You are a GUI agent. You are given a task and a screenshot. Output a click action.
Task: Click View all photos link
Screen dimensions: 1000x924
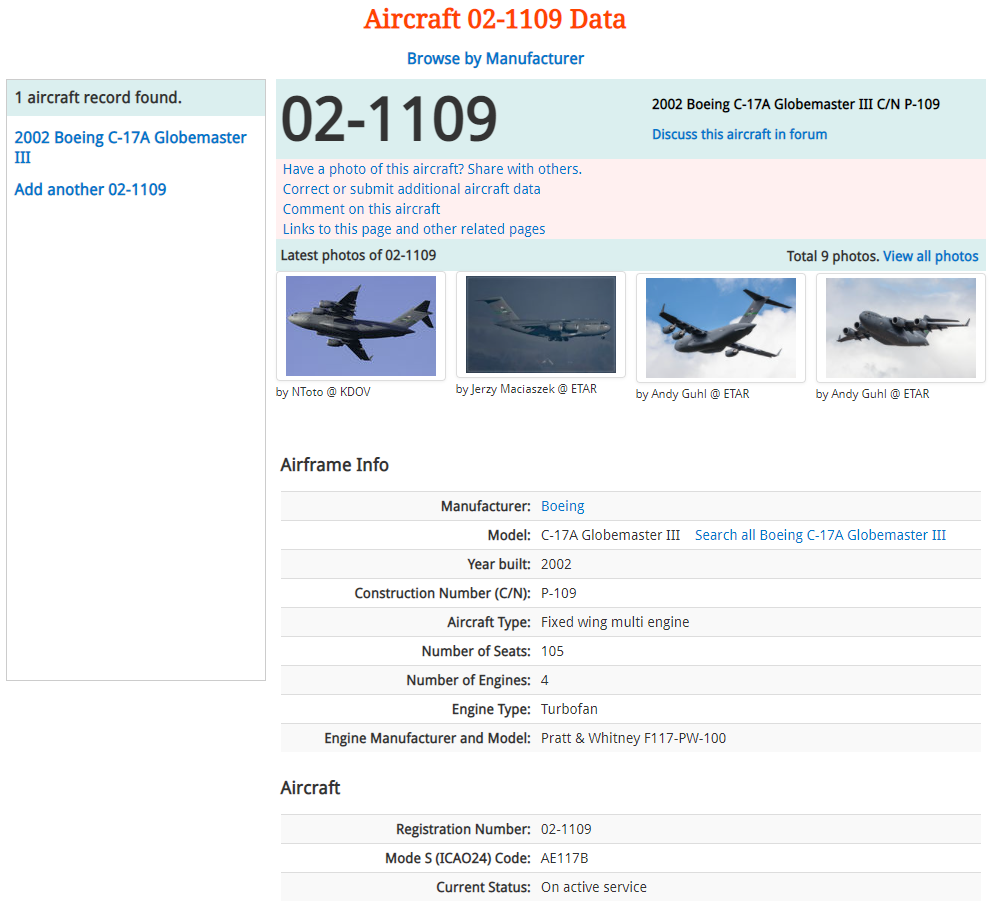(x=930, y=256)
